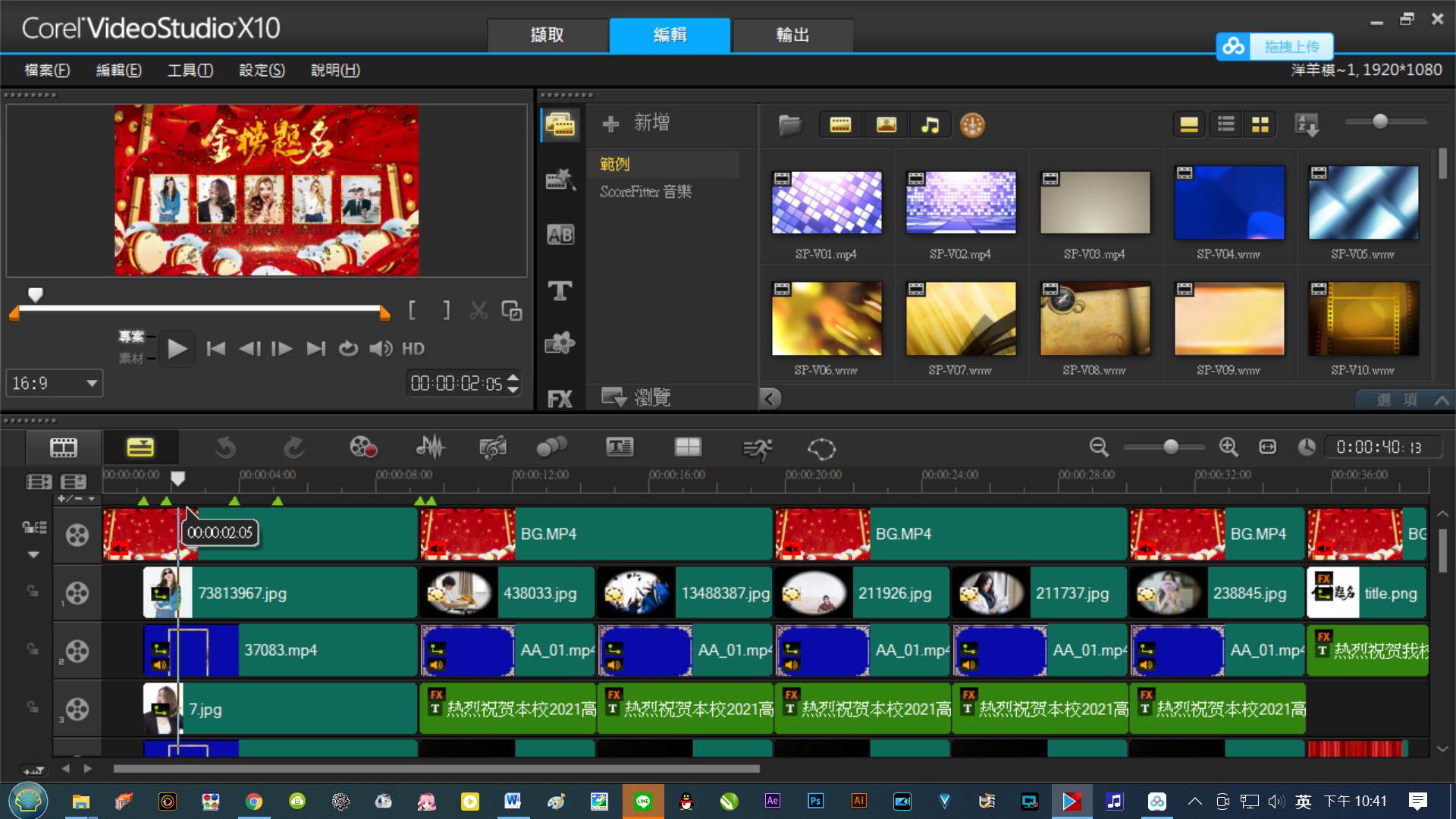Open the 16:9 aspect ratio dropdown

click(55, 384)
